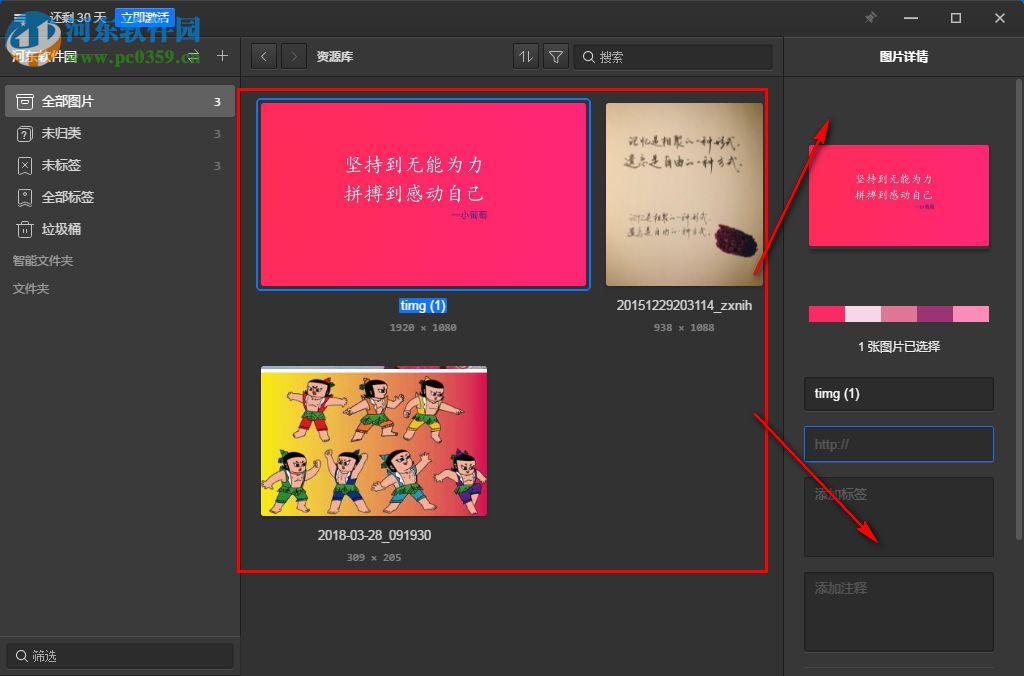Select the 2018-03-28_091930 cartoon thumbnail
1024x676 pixels.
[x=373, y=440]
